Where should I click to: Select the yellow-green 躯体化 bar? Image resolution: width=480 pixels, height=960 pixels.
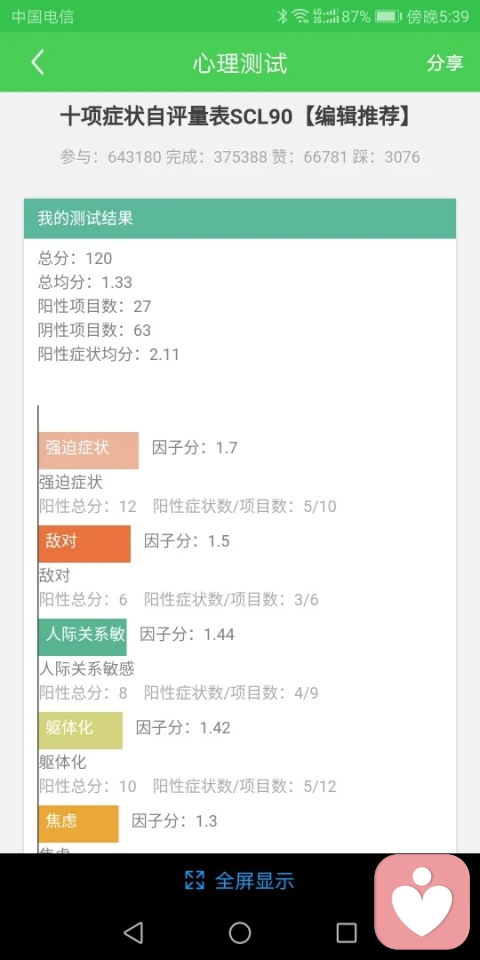pos(80,730)
